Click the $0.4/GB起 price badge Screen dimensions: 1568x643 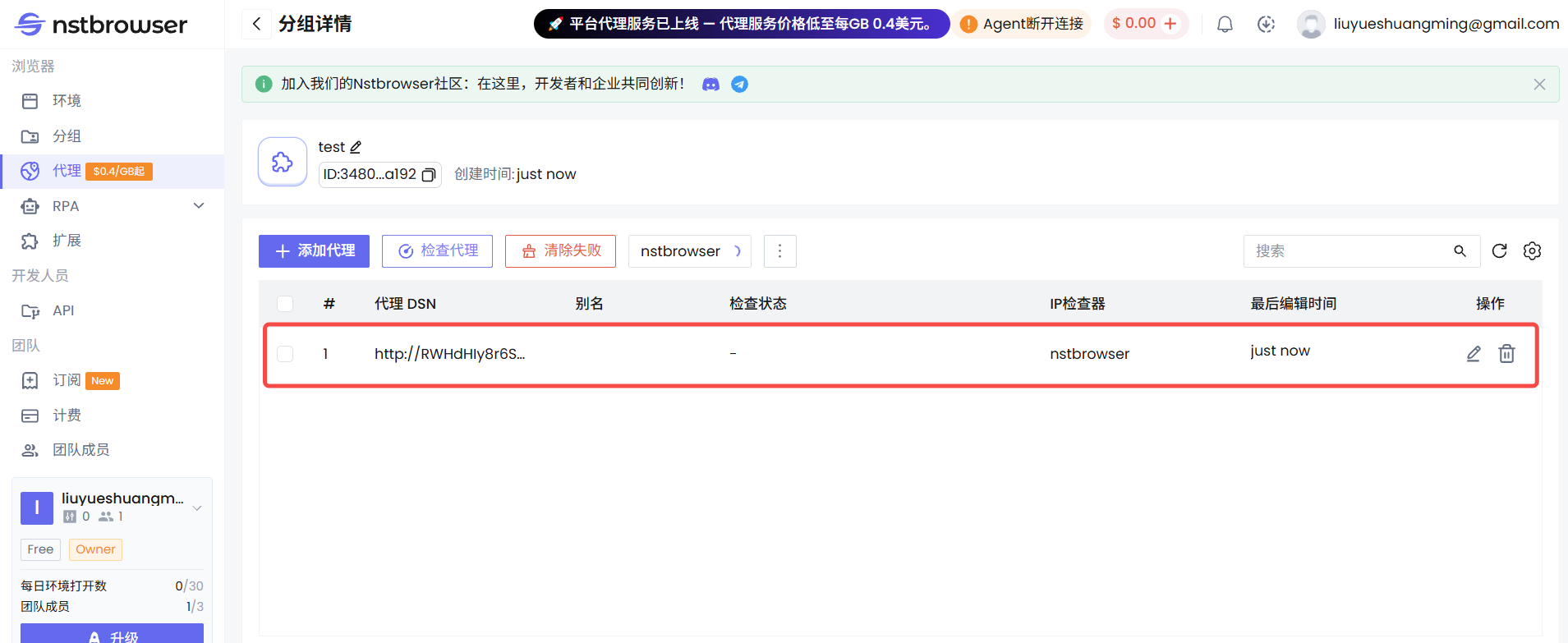(x=119, y=172)
